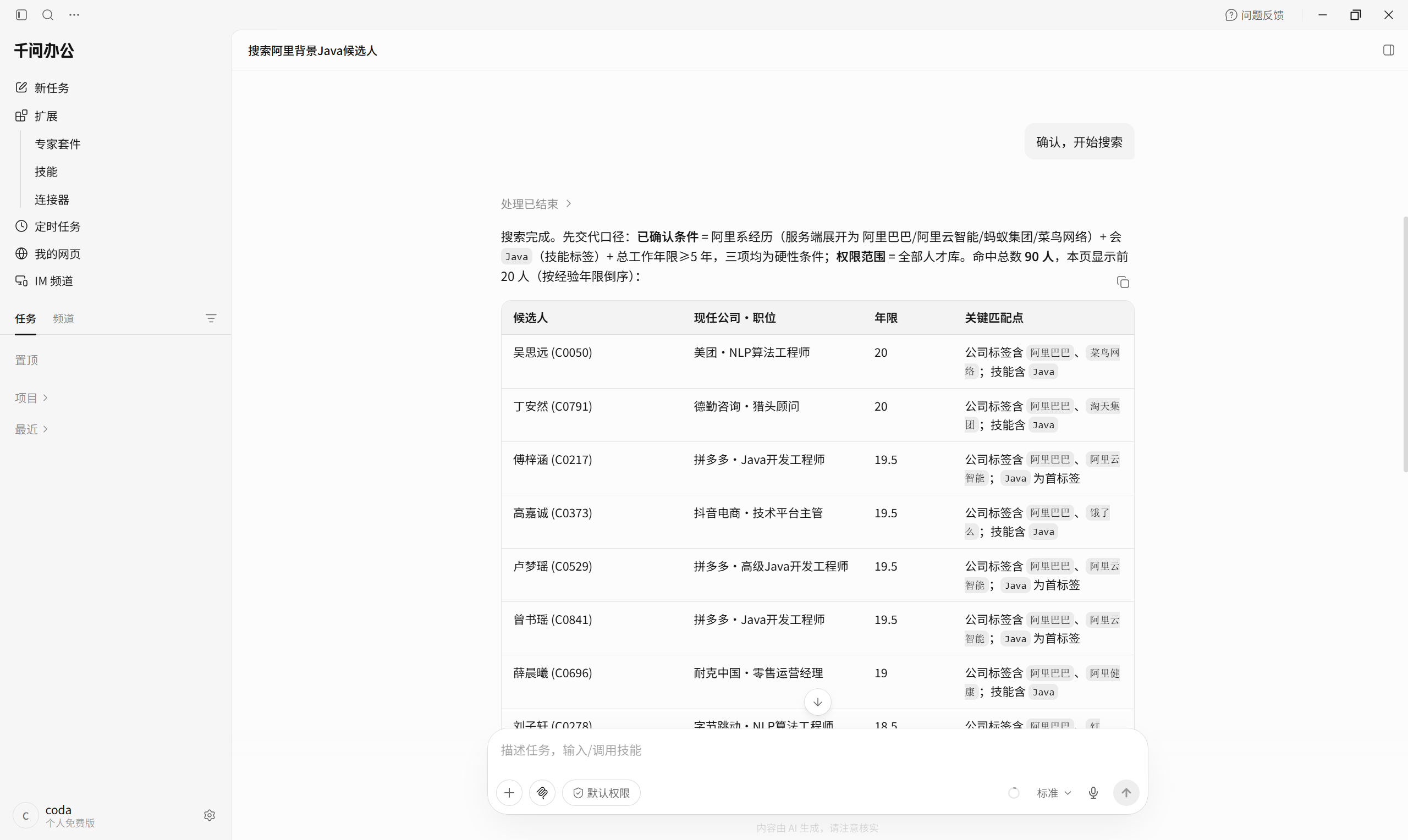Copy the response with the copy icon
The height and width of the screenshot is (840, 1408).
[x=1123, y=283]
